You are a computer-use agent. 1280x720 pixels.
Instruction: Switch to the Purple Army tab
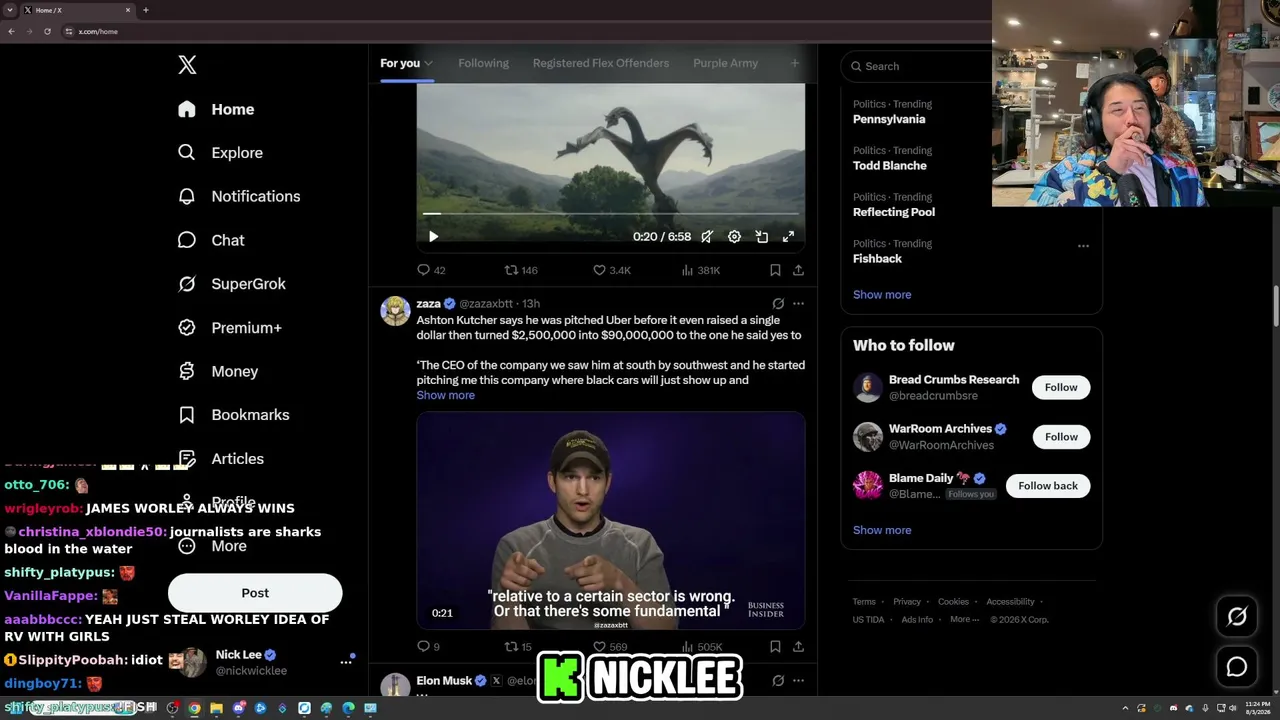pyautogui.click(x=725, y=63)
